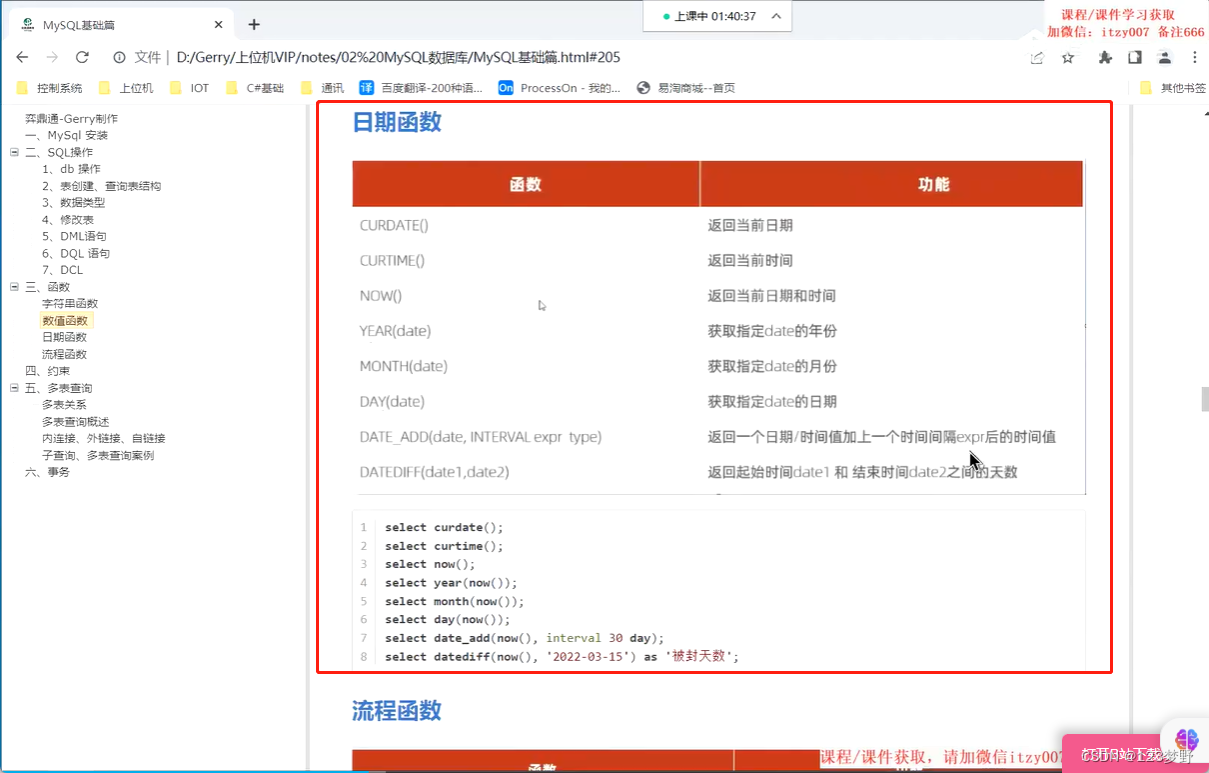Open 内连接、外链接、自链接 outline item

[x=103, y=438]
